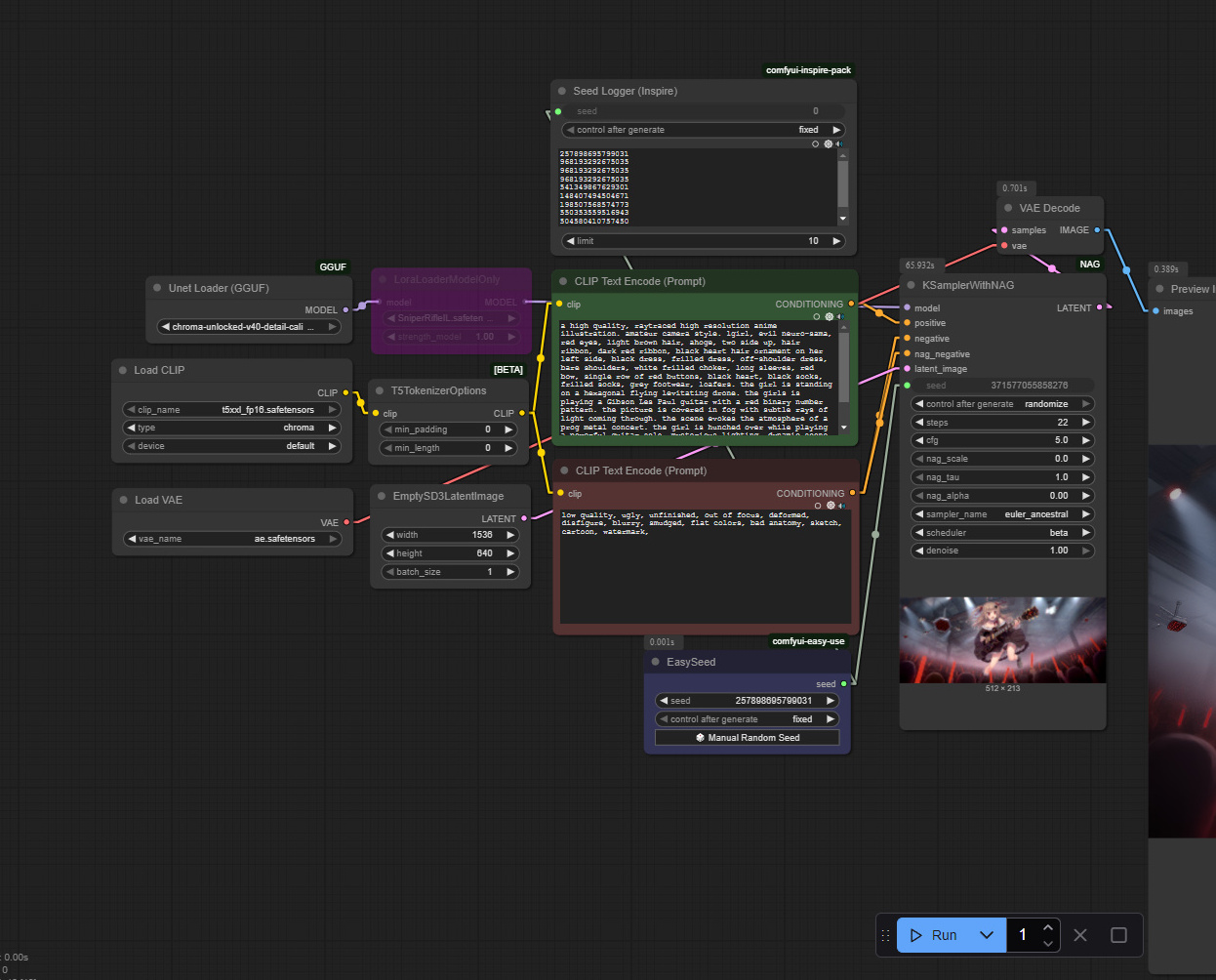Image resolution: width=1216 pixels, height=980 pixels.
Task: Click the VAE output port on Load VAE
Action: coord(346,522)
